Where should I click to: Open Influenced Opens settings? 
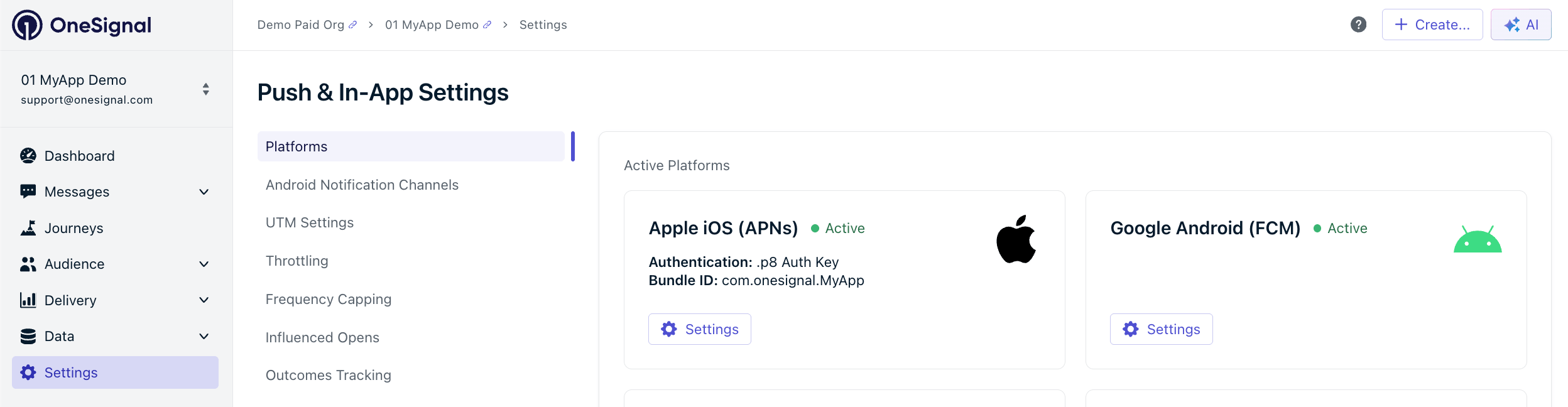tap(322, 337)
